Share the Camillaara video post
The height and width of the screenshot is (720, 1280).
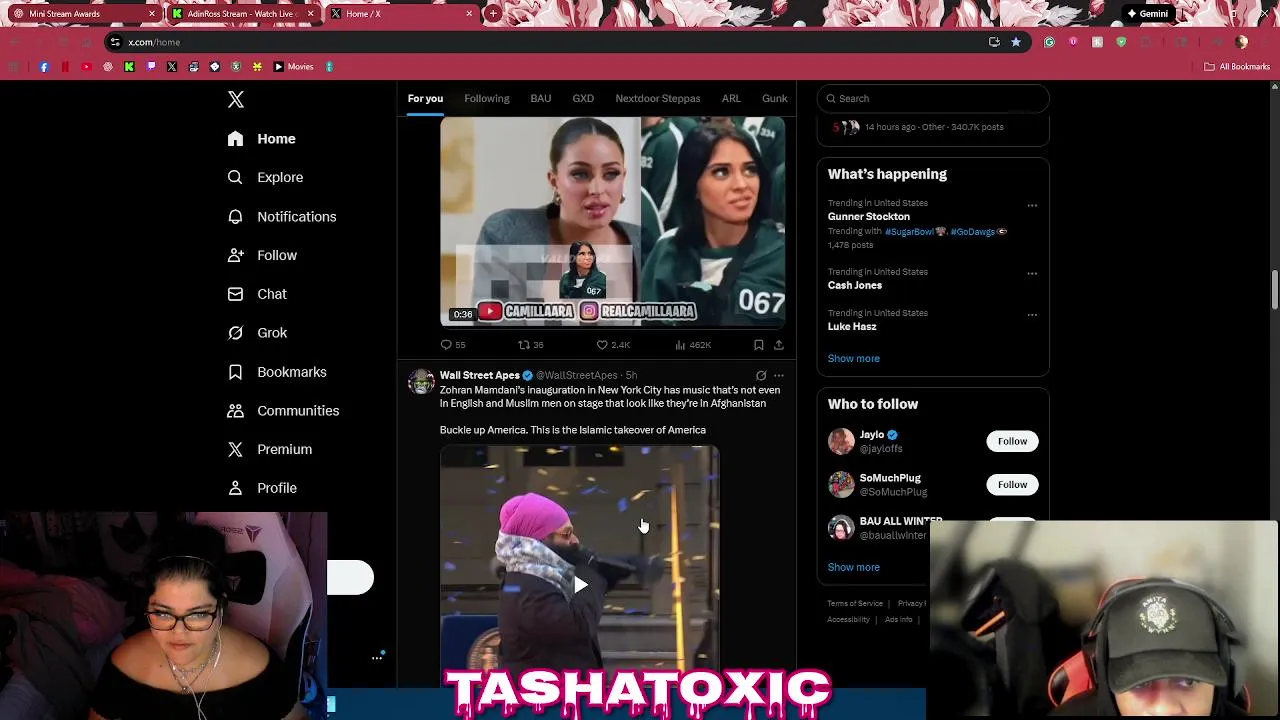(x=779, y=345)
